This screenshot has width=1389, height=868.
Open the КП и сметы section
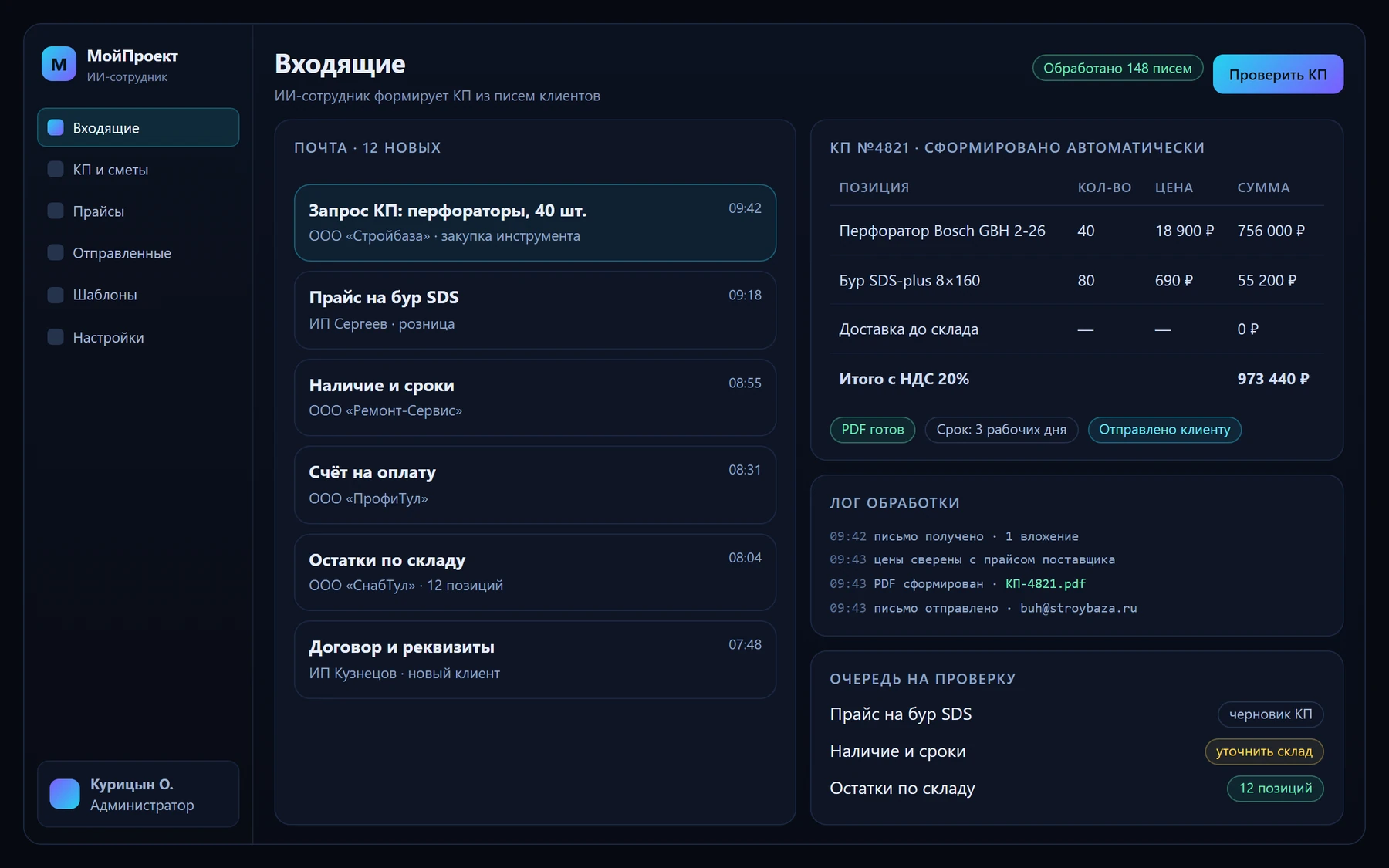click(138, 170)
